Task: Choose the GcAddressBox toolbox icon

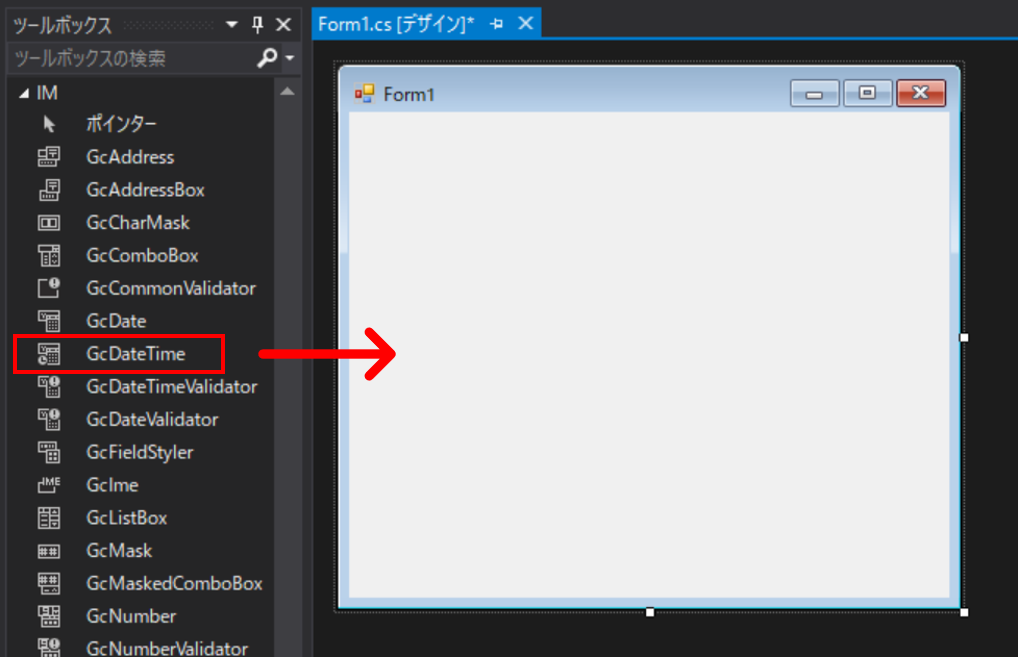Action: (x=49, y=190)
